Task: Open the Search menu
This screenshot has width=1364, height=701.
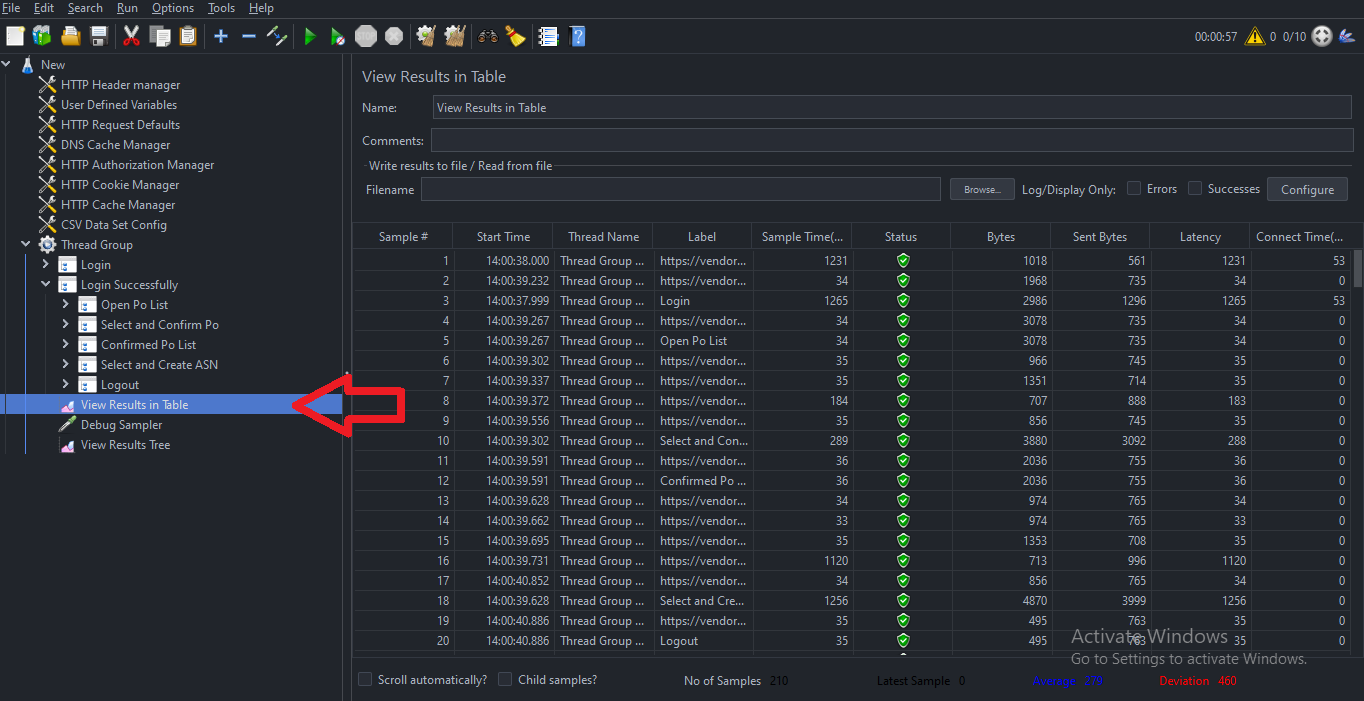Action: pyautogui.click(x=85, y=8)
